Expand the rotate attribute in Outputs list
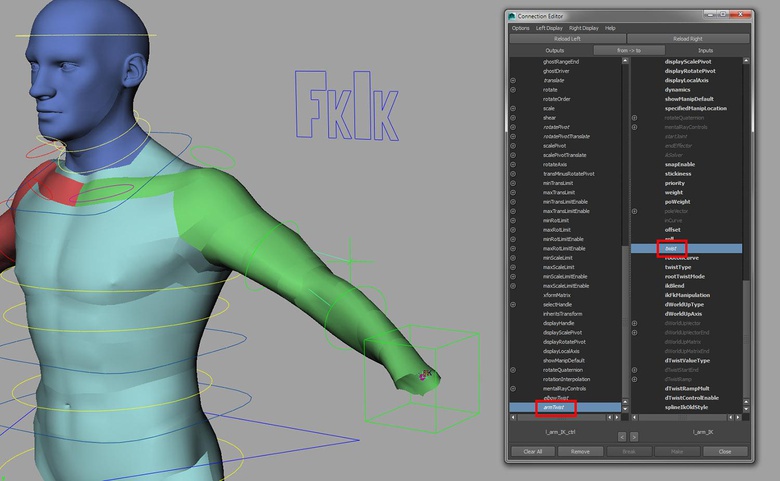 [x=513, y=89]
